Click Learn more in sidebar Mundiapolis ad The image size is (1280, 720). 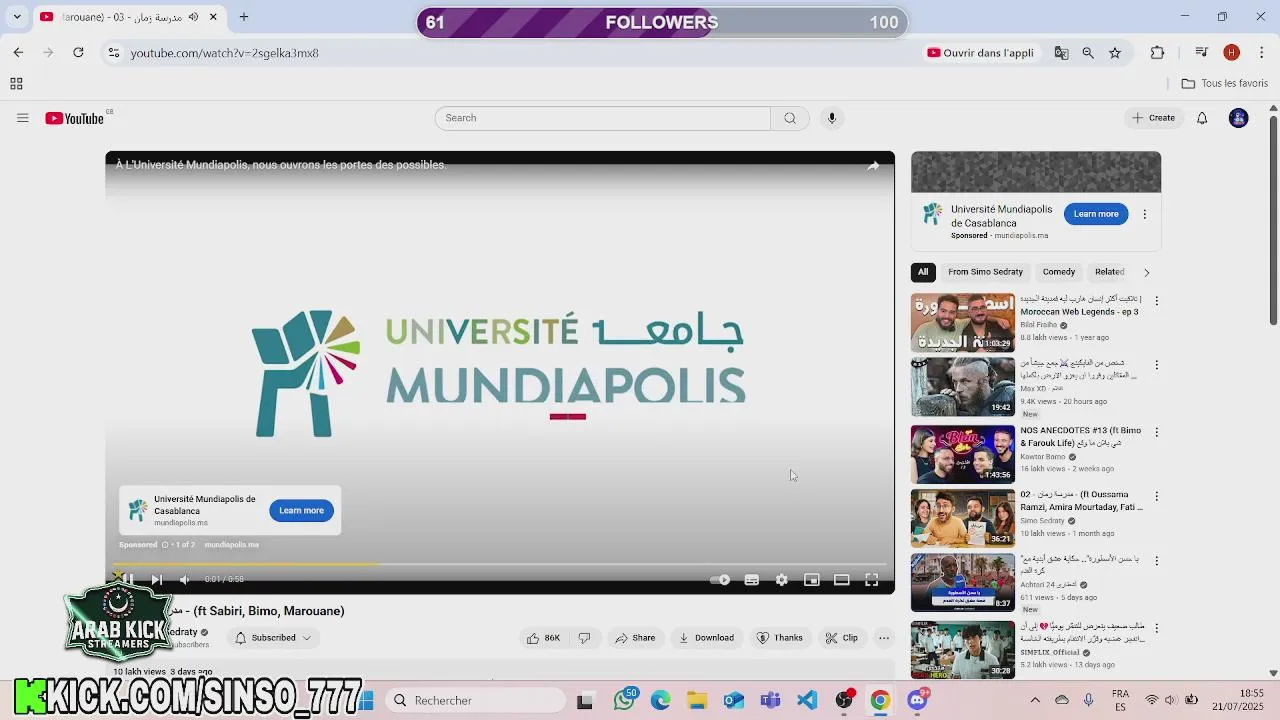[1096, 214]
